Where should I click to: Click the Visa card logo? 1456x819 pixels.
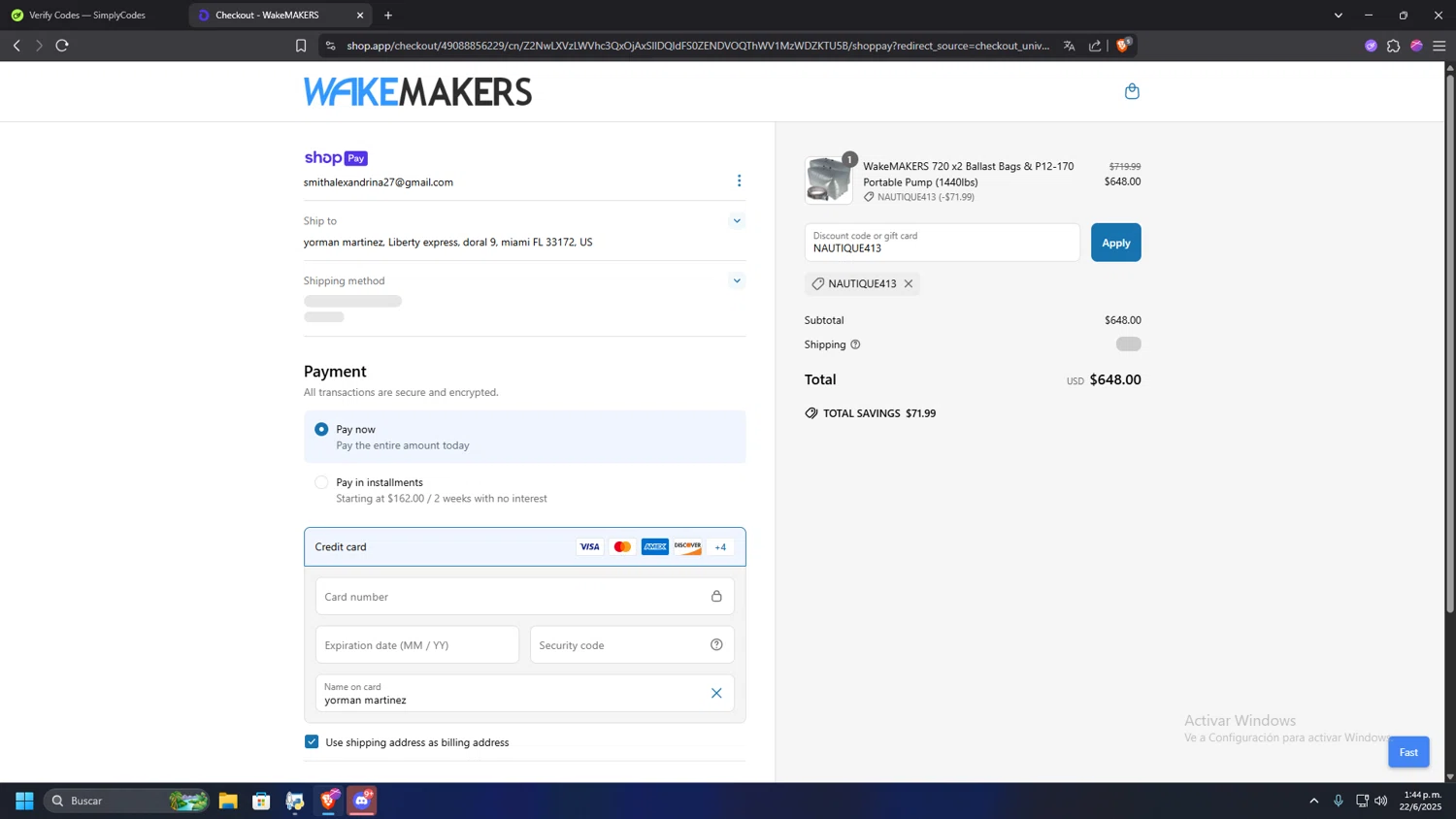[x=589, y=546]
